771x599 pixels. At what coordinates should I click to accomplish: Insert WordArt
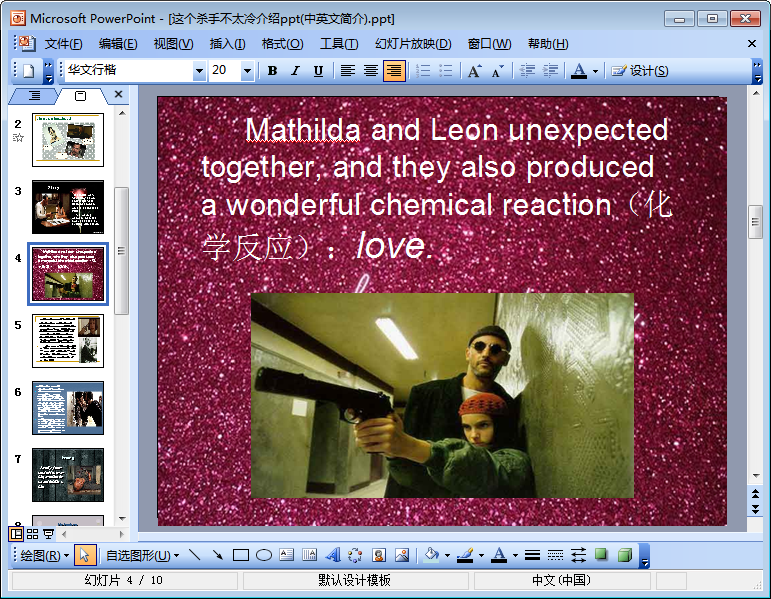tap(332, 555)
